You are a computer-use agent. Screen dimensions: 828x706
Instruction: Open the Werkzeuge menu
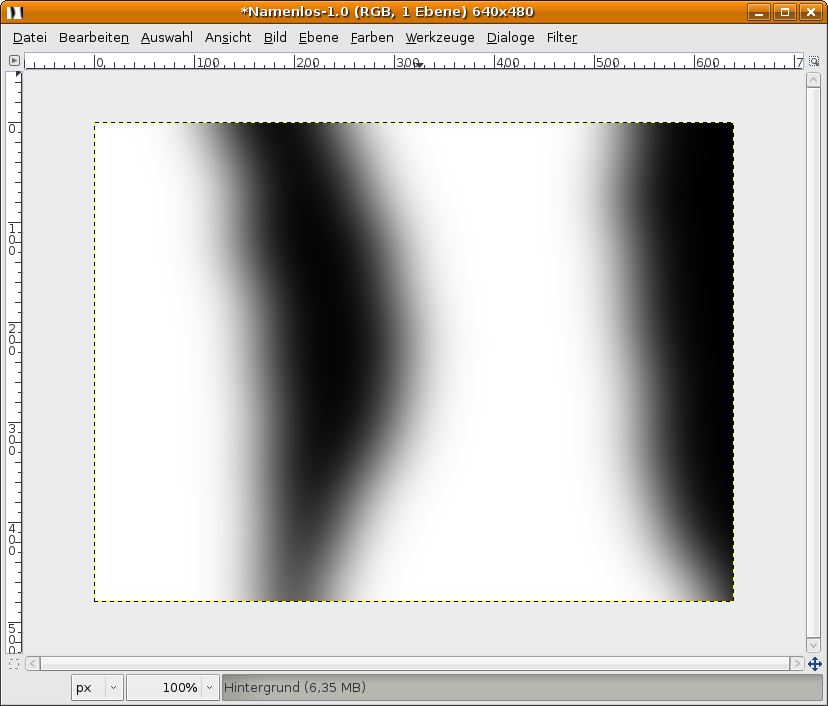coord(440,37)
